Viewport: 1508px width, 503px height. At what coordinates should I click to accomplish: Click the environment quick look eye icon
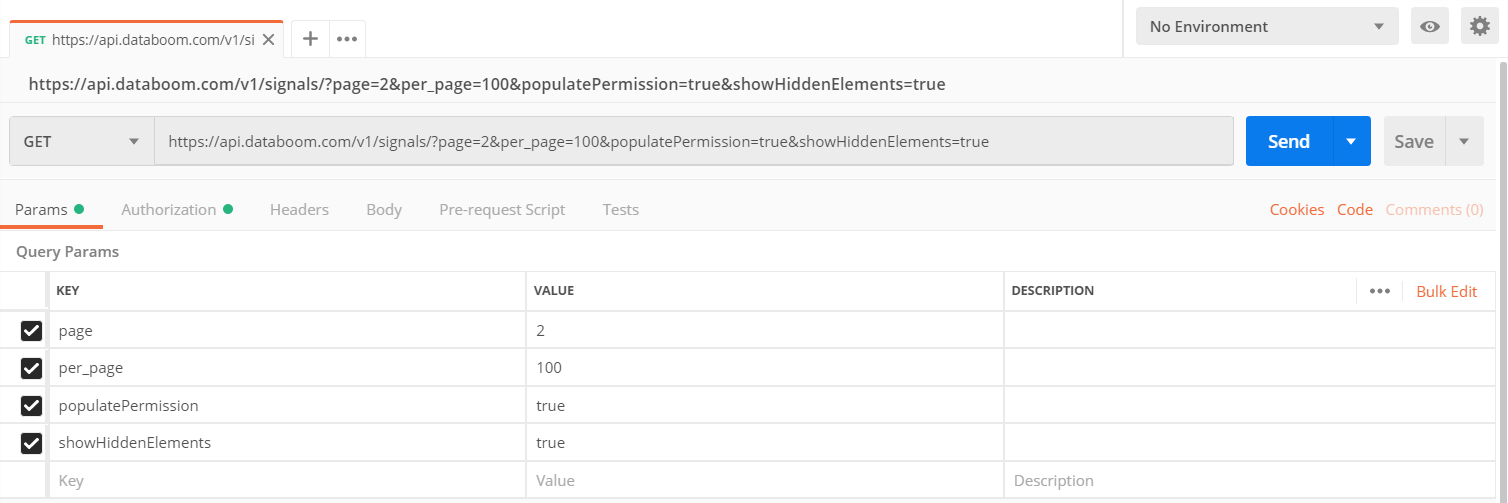pos(1430,27)
